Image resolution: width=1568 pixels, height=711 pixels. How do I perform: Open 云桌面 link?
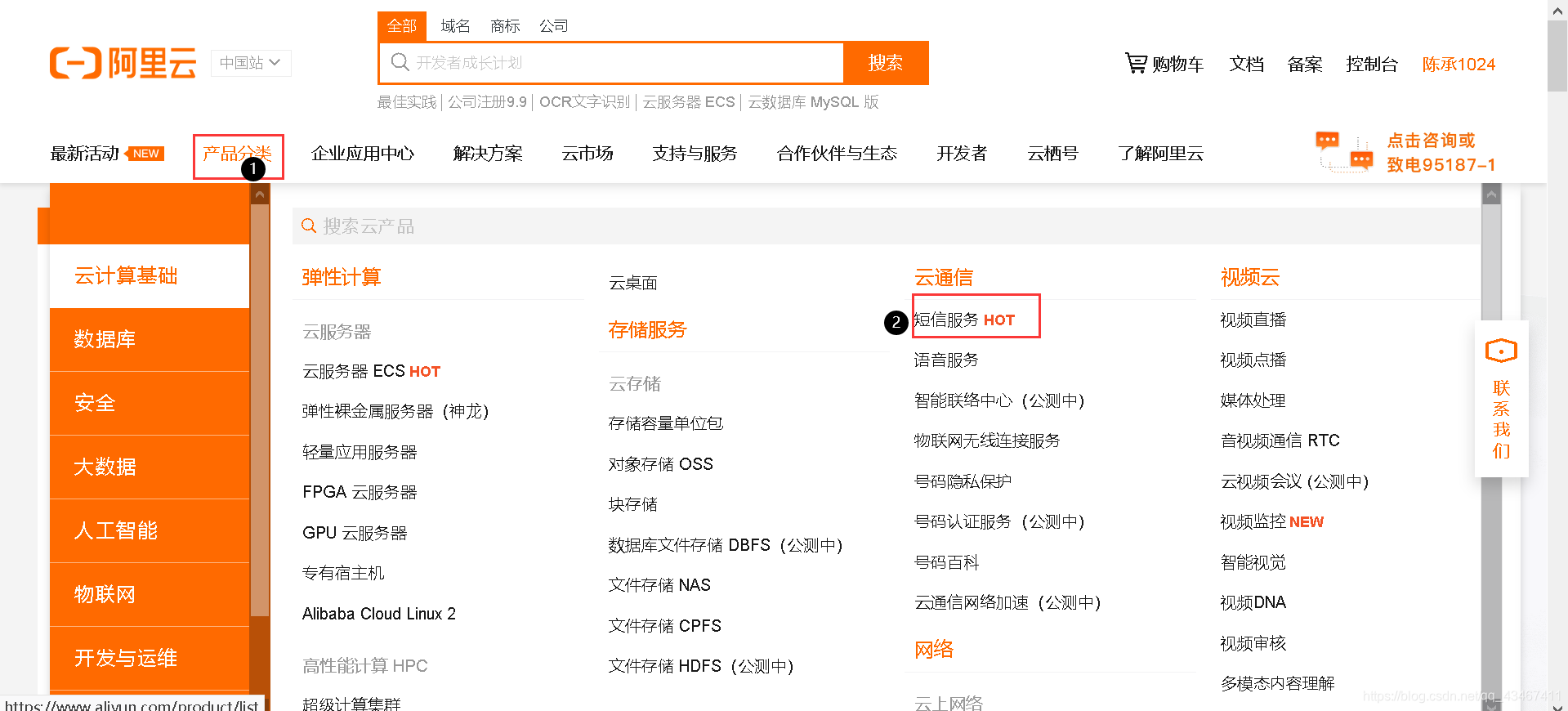pyautogui.click(x=633, y=284)
